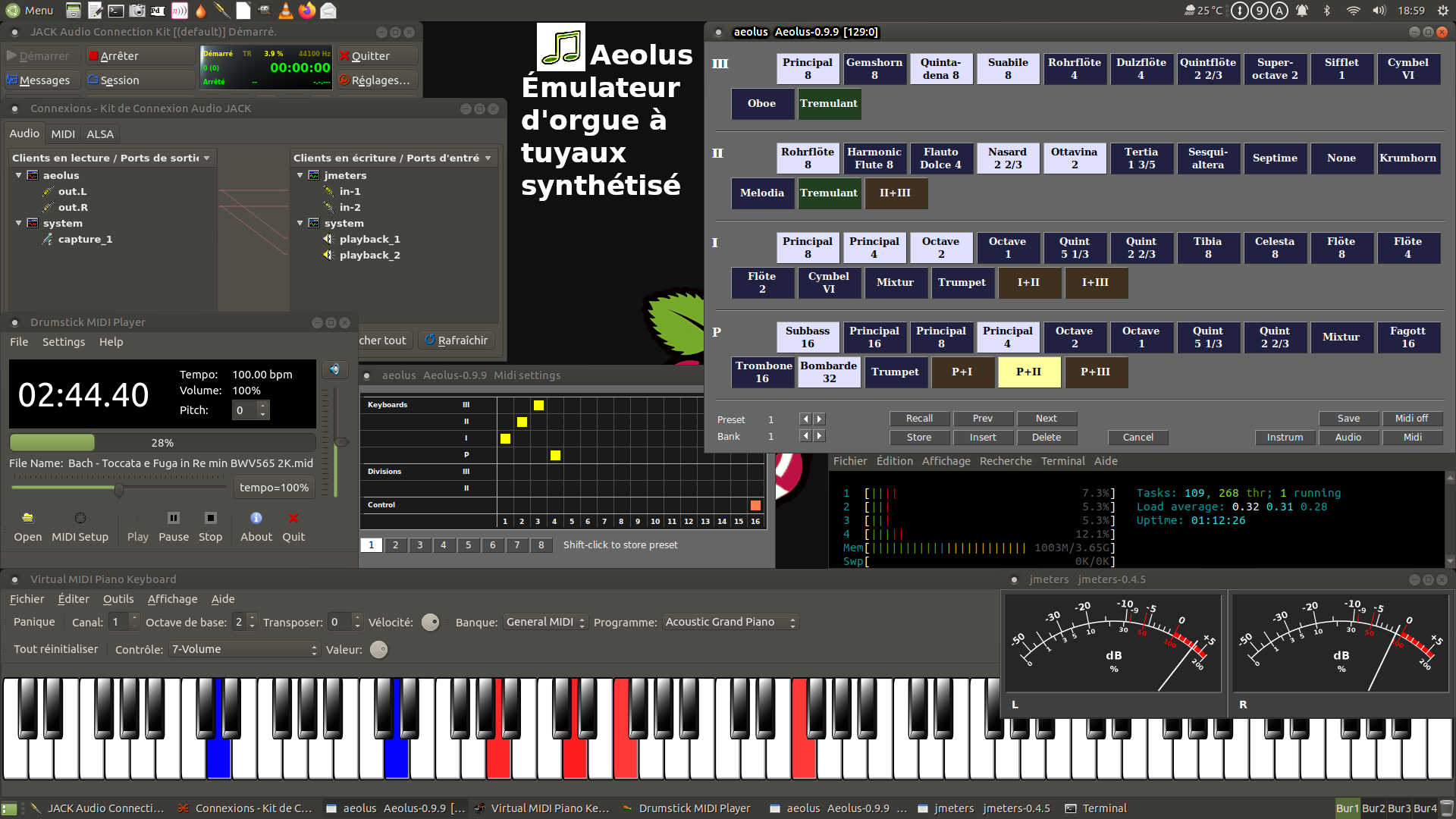1456x819 pixels.
Task: Toggle the Krumhorn stop in division II
Action: pyautogui.click(x=1408, y=158)
